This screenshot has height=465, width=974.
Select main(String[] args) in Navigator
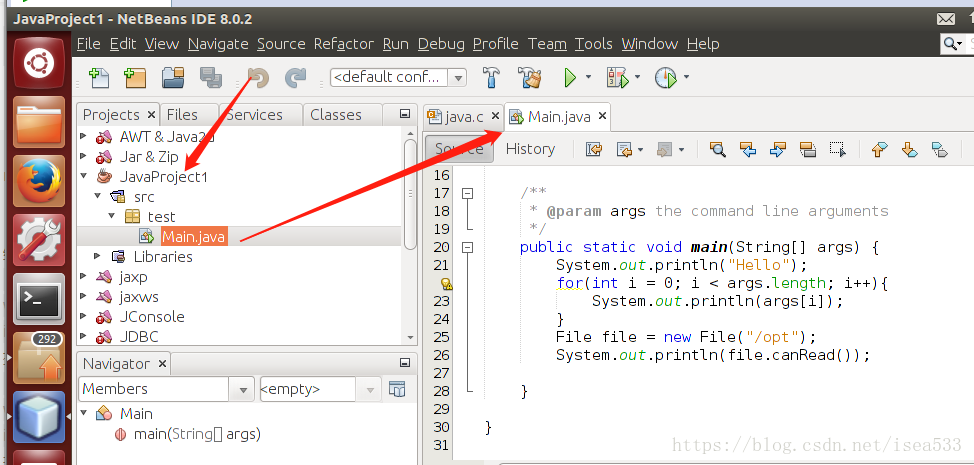click(x=197, y=434)
